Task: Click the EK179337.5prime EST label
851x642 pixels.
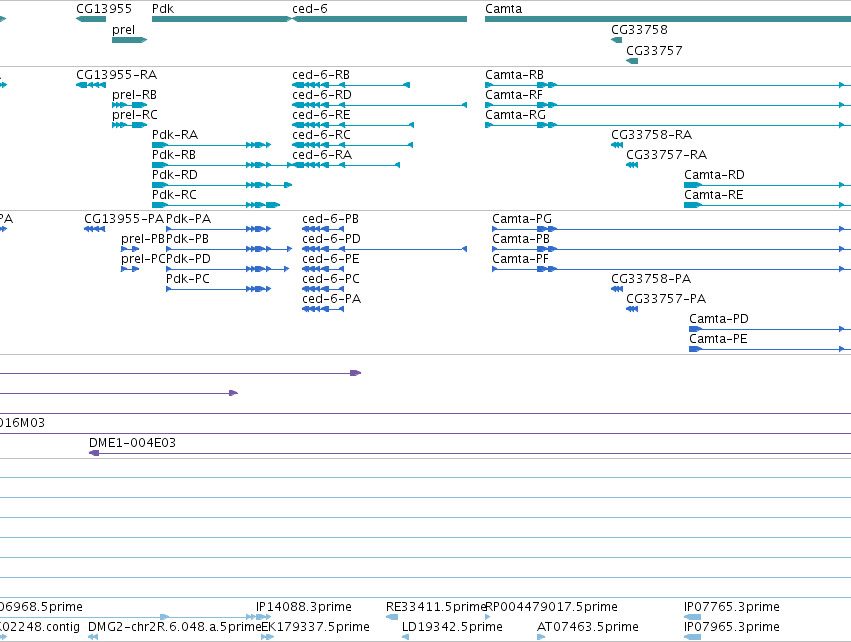Action: 315,627
